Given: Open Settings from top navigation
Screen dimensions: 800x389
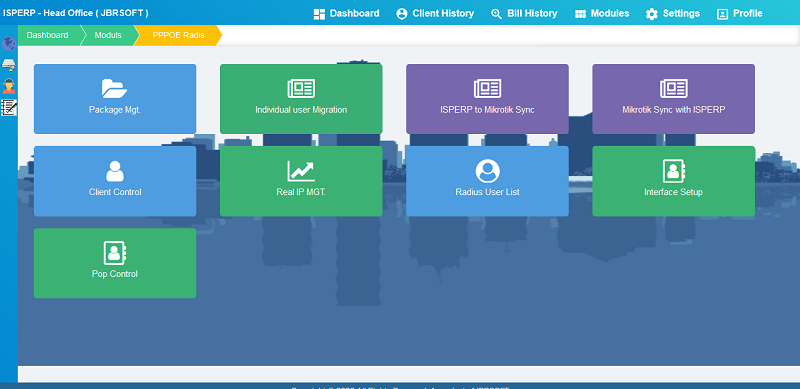Looking at the screenshot, I should [x=672, y=14].
